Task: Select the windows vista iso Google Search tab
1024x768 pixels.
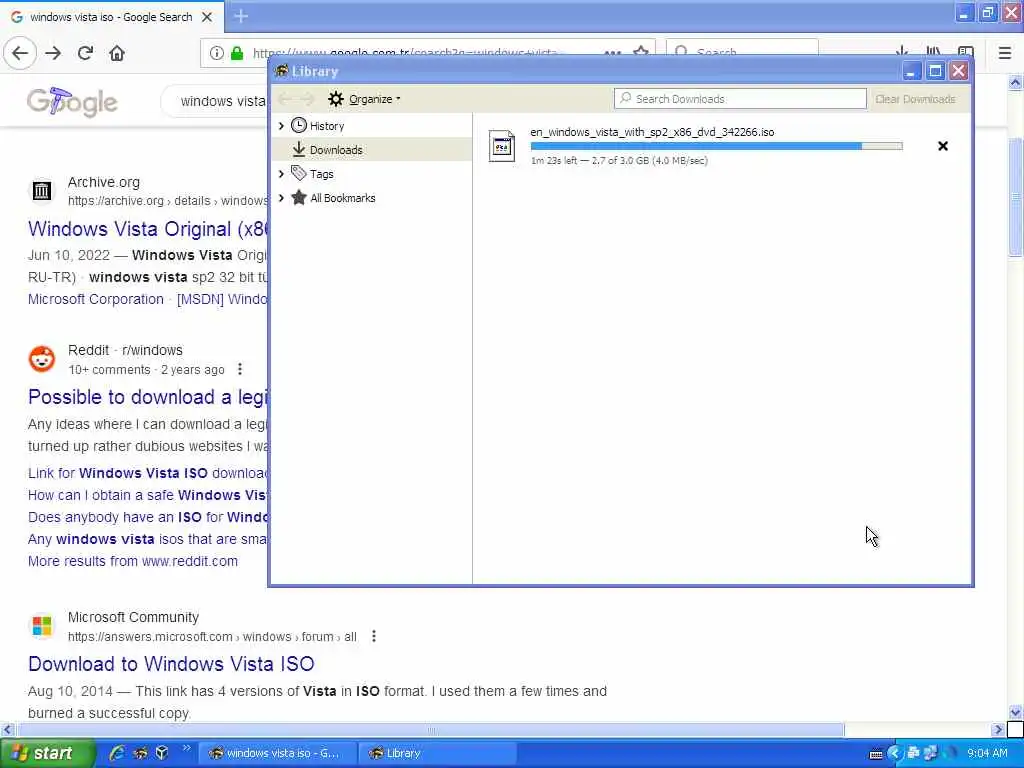Action: pyautogui.click(x=111, y=17)
